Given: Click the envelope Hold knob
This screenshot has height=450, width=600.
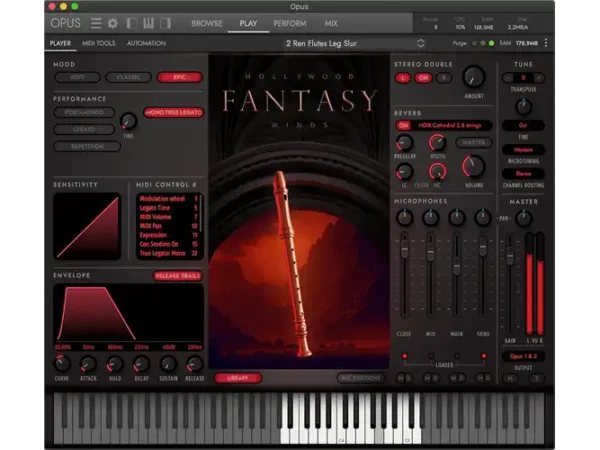Looking at the screenshot, I should click(114, 364).
